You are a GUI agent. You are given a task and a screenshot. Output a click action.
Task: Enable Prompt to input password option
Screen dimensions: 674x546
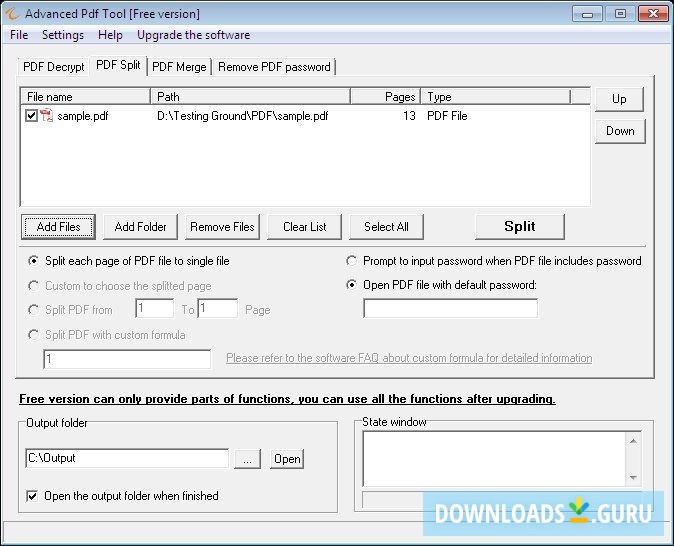coord(351,261)
